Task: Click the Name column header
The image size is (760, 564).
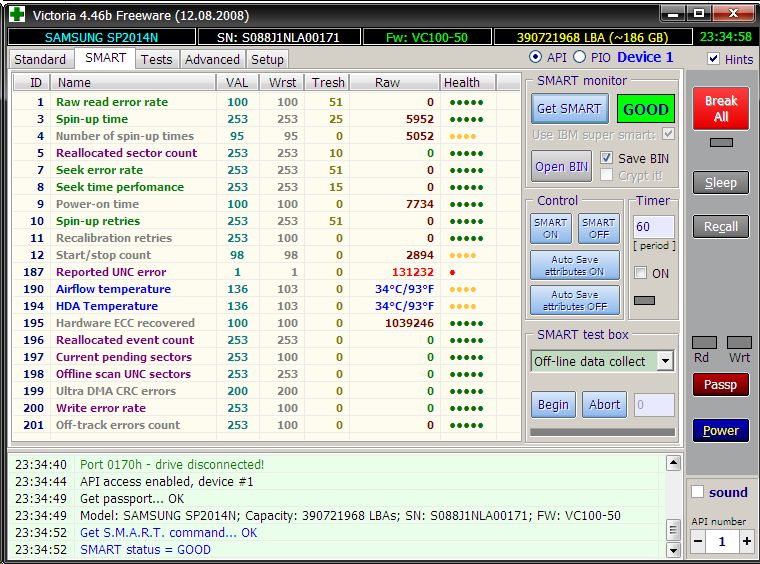Action: tap(133, 82)
